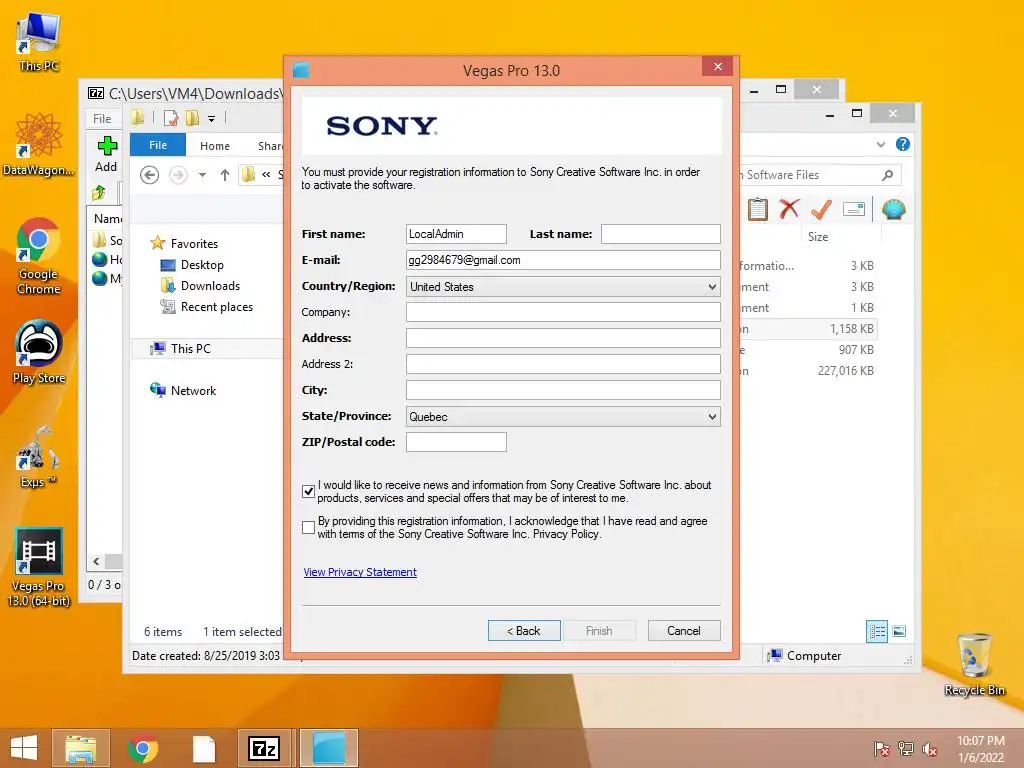Open the State/Province dropdown
The width and height of the screenshot is (1024, 768).
(x=563, y=416)
